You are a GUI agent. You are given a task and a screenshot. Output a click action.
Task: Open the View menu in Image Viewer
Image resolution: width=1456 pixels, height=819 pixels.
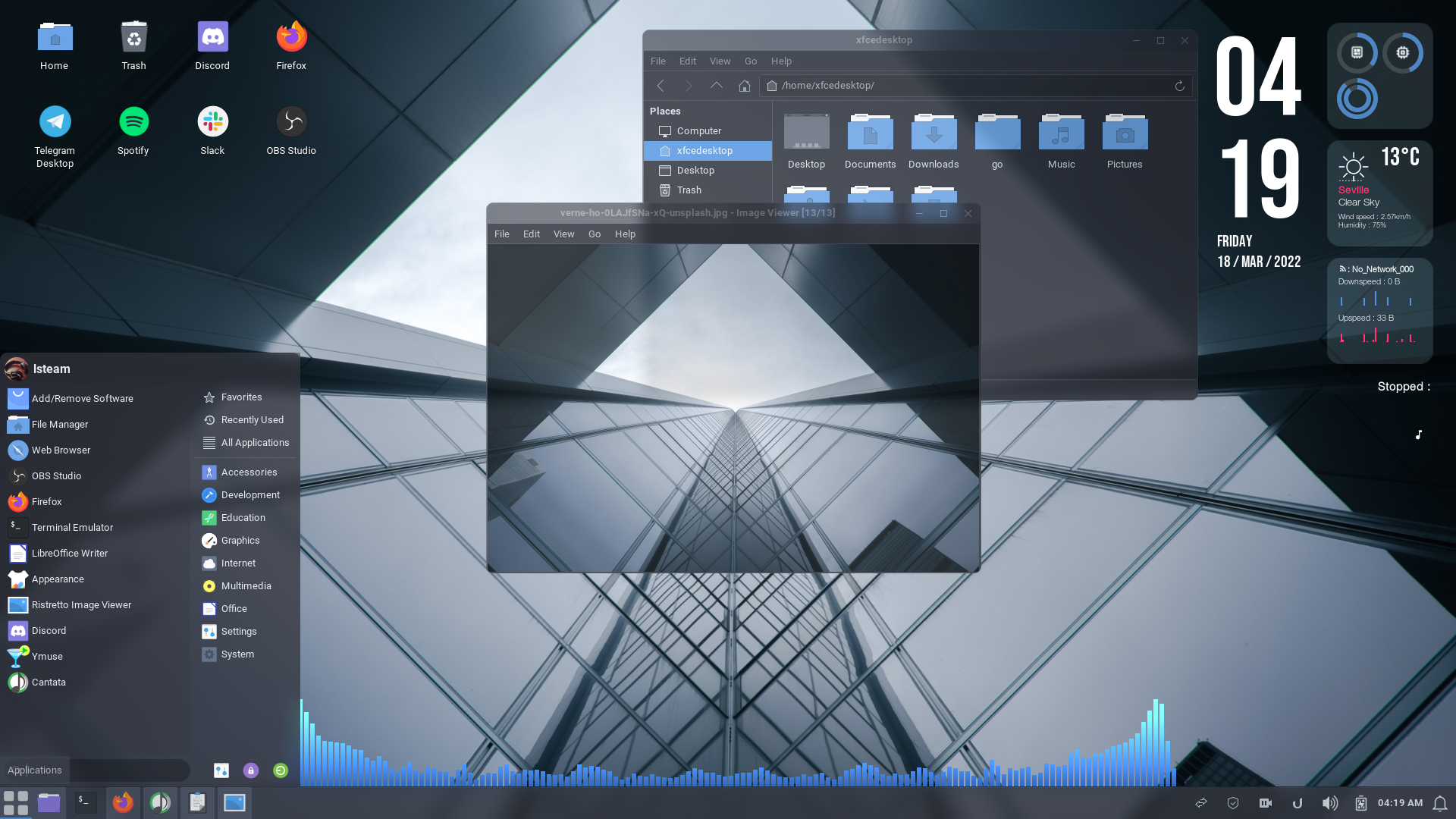(x=563, y=234)
